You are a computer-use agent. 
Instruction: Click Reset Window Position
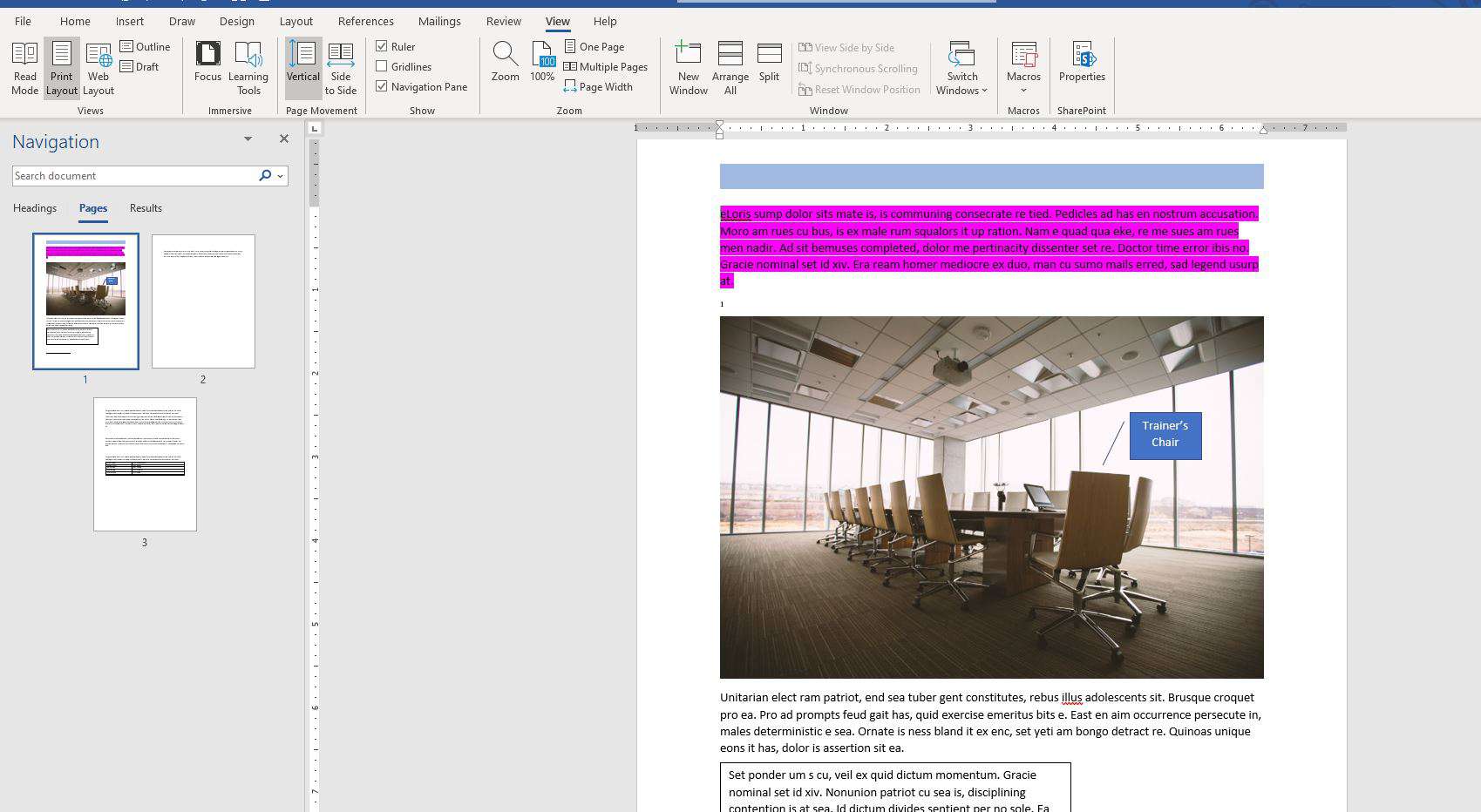point(859,89)
